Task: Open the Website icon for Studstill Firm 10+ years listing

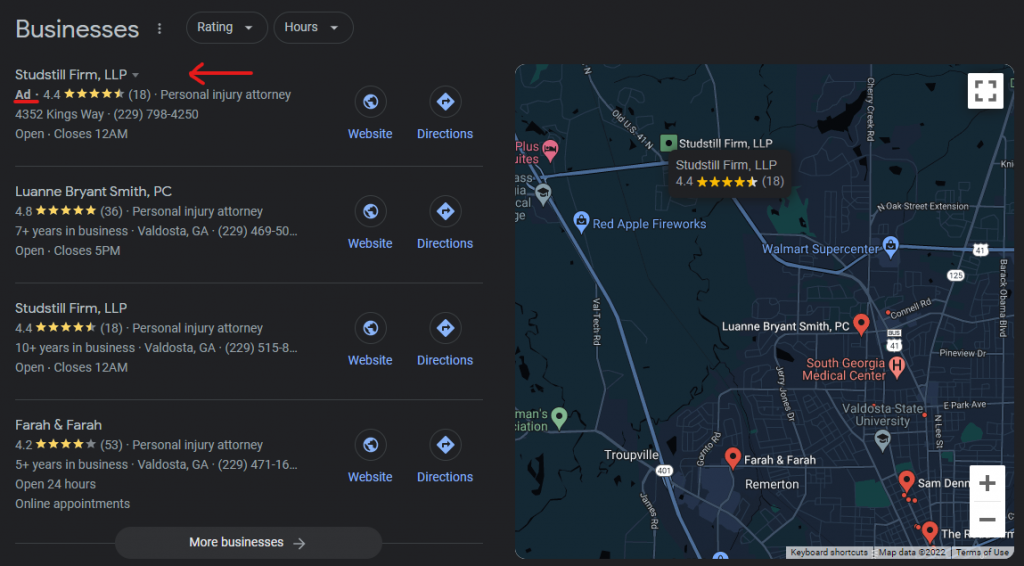Action: click(x=370, y=328)
